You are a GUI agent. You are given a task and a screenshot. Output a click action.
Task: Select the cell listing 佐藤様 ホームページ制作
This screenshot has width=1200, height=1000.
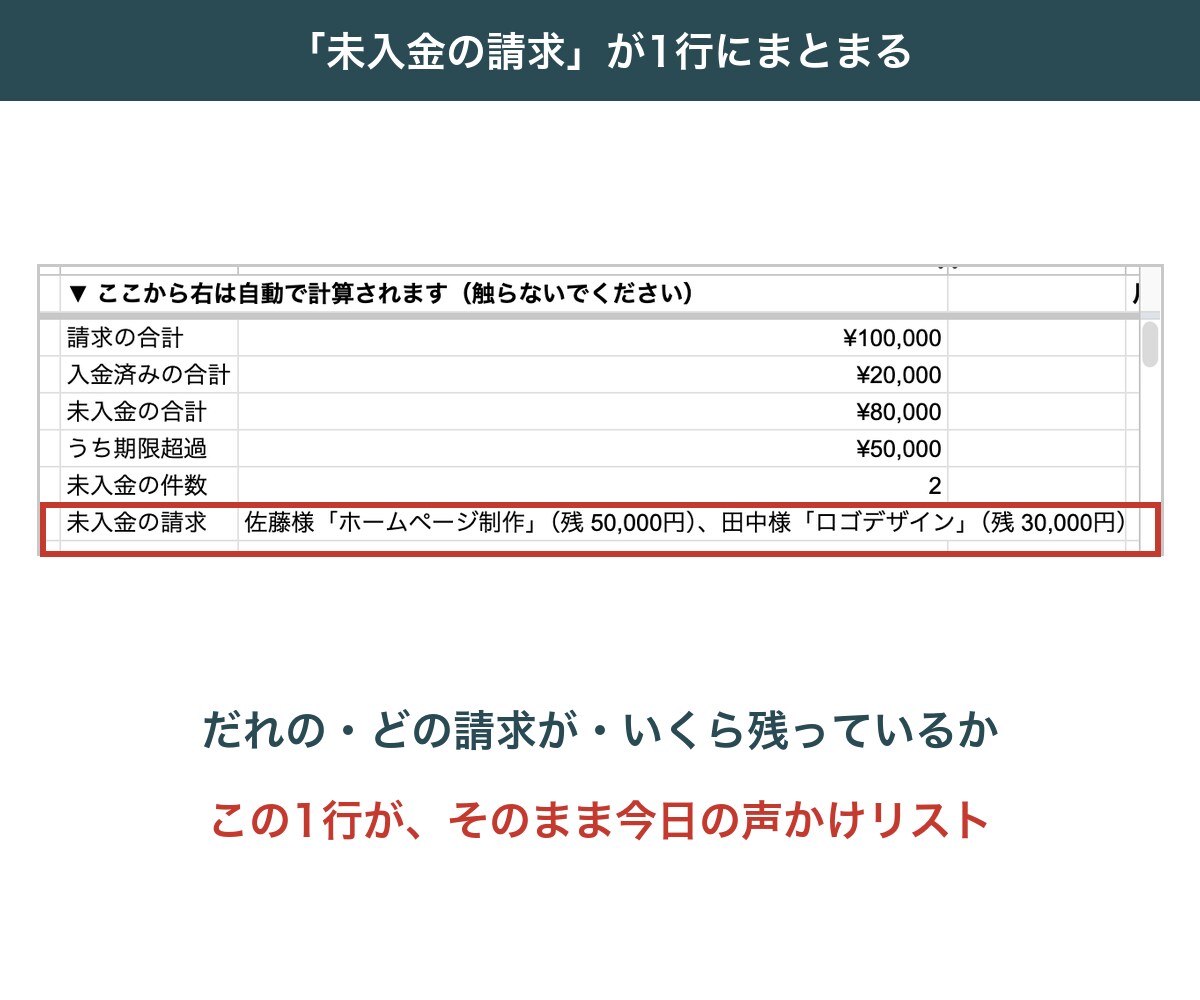click(685, 522)
